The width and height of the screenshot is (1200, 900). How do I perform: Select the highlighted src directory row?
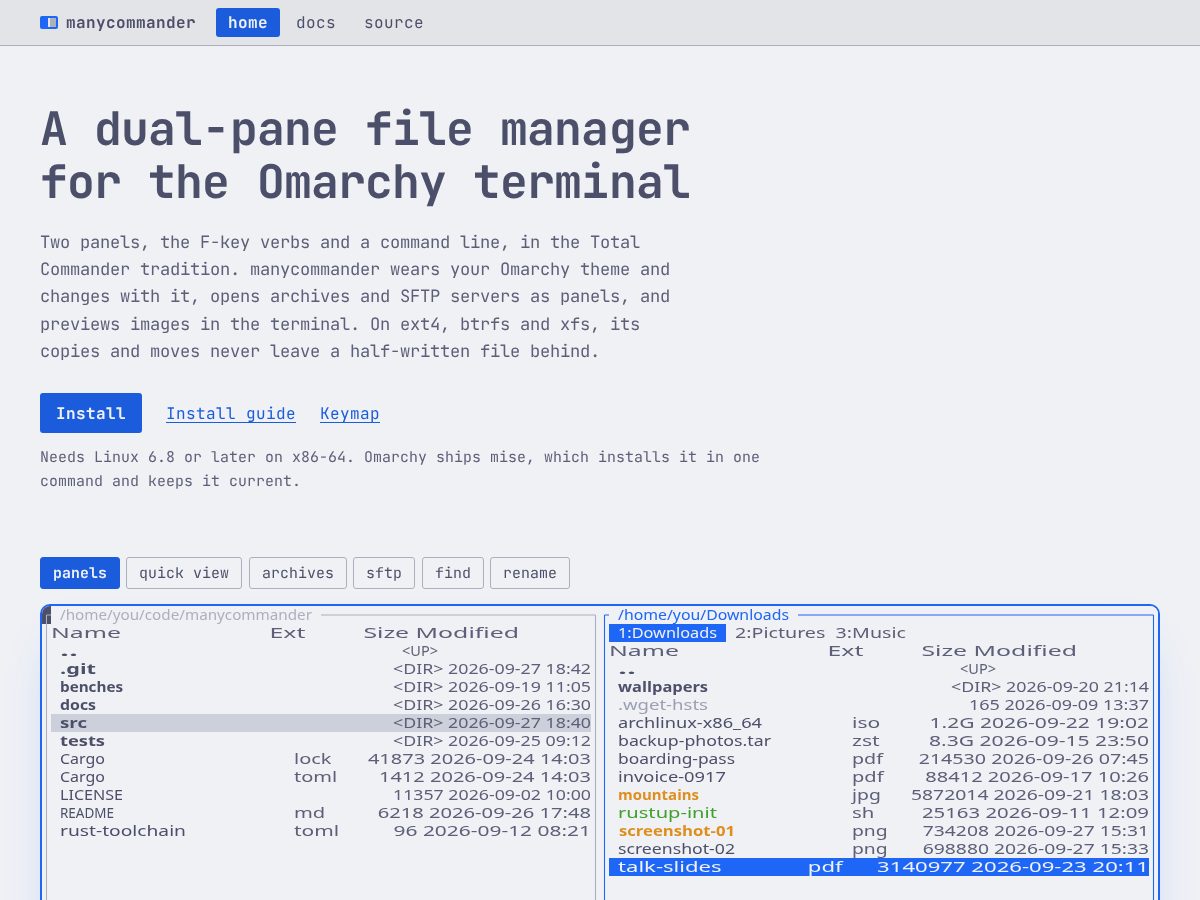point(321,723)
